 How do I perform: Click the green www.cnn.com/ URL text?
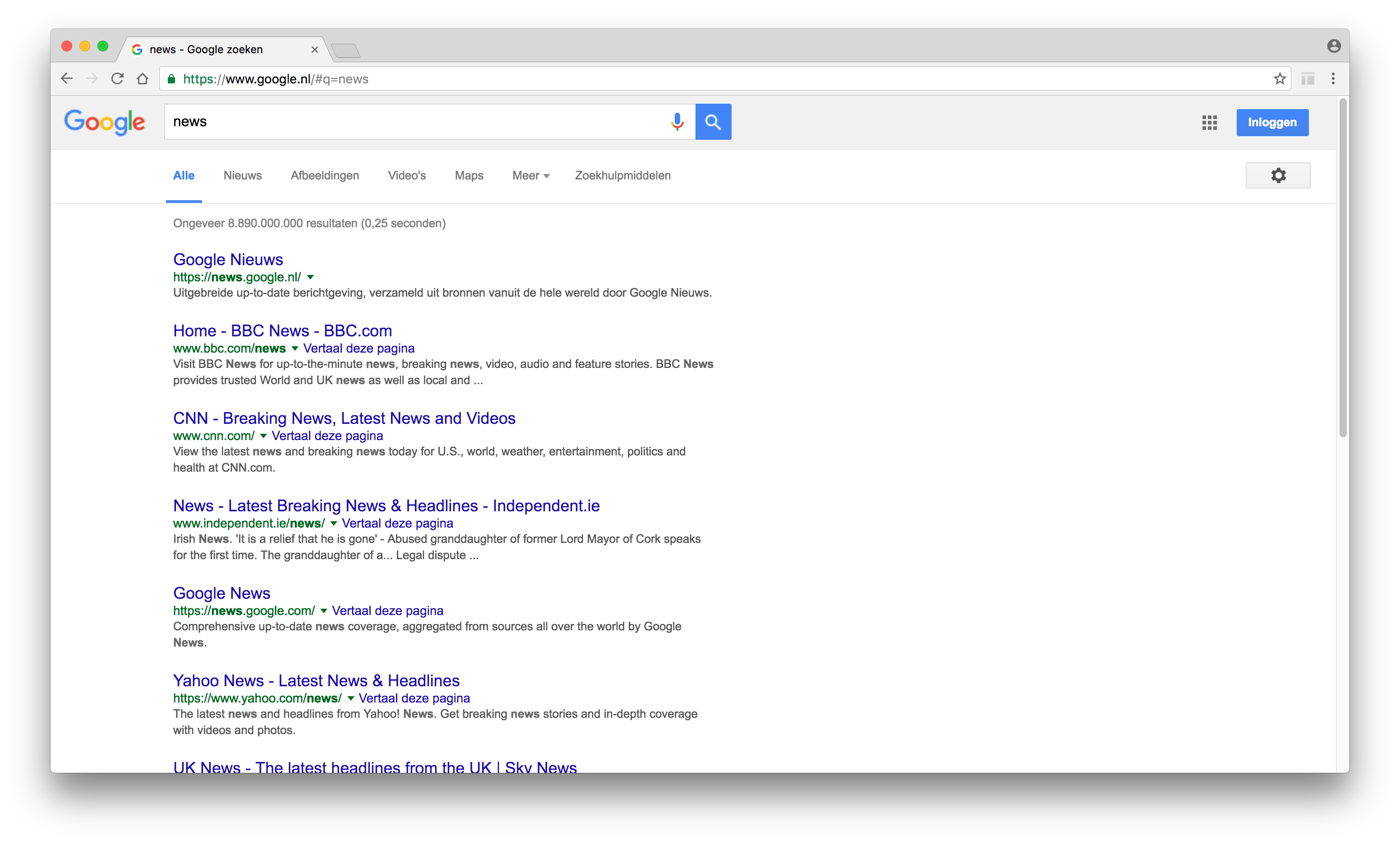(x=214, y=436)
